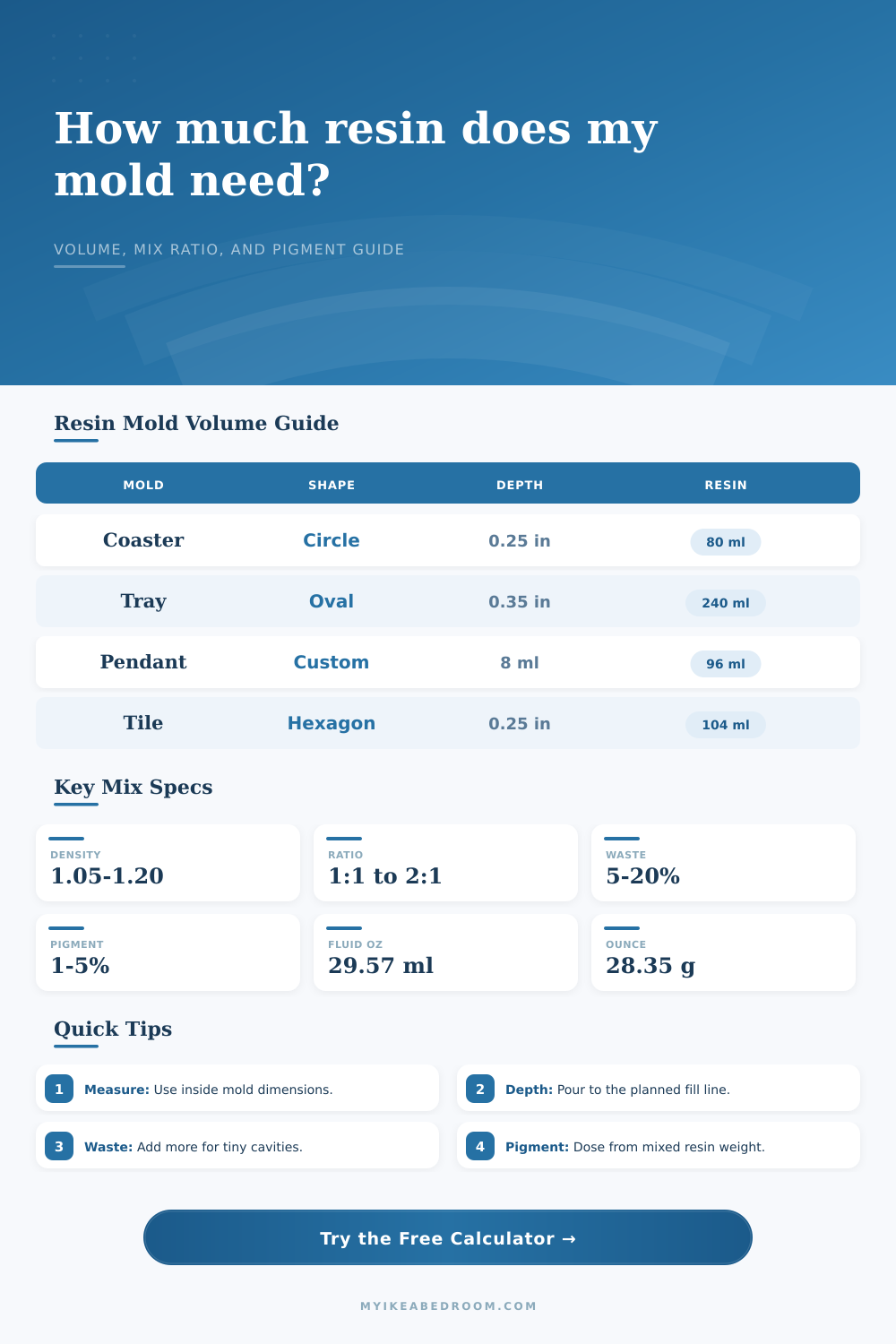Select the SHAPE column header
Viewport: 896px width, 1344px height.
(x=332, y=485)
